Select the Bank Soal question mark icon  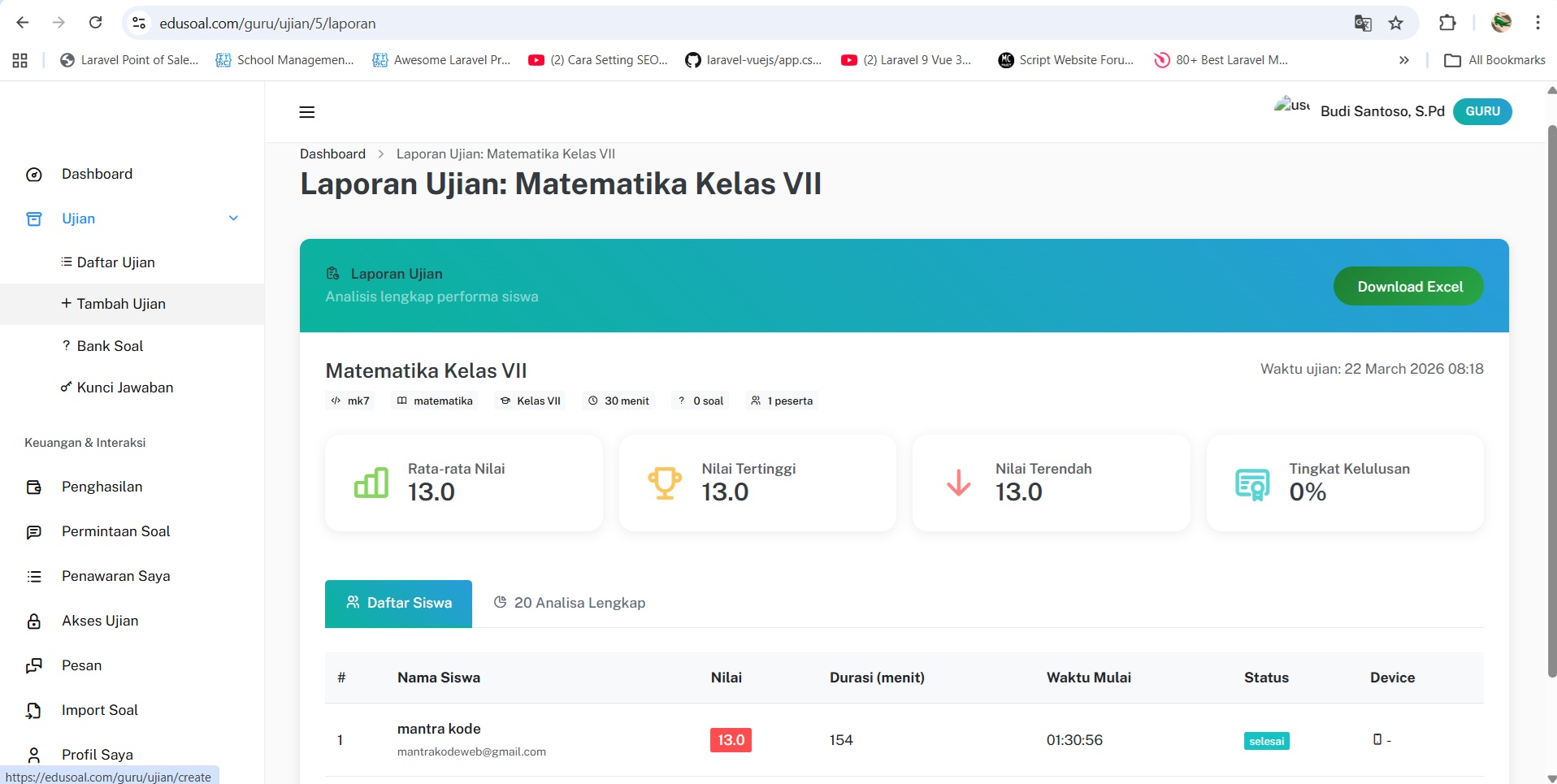[x=66, y=345]
